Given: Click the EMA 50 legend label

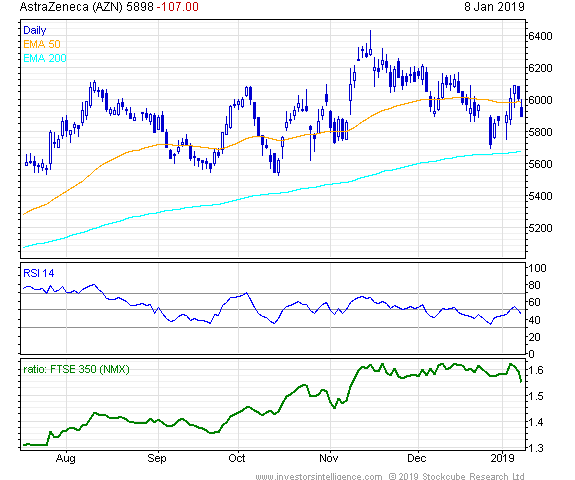Looking at the screenshot, I should point(41,44).
